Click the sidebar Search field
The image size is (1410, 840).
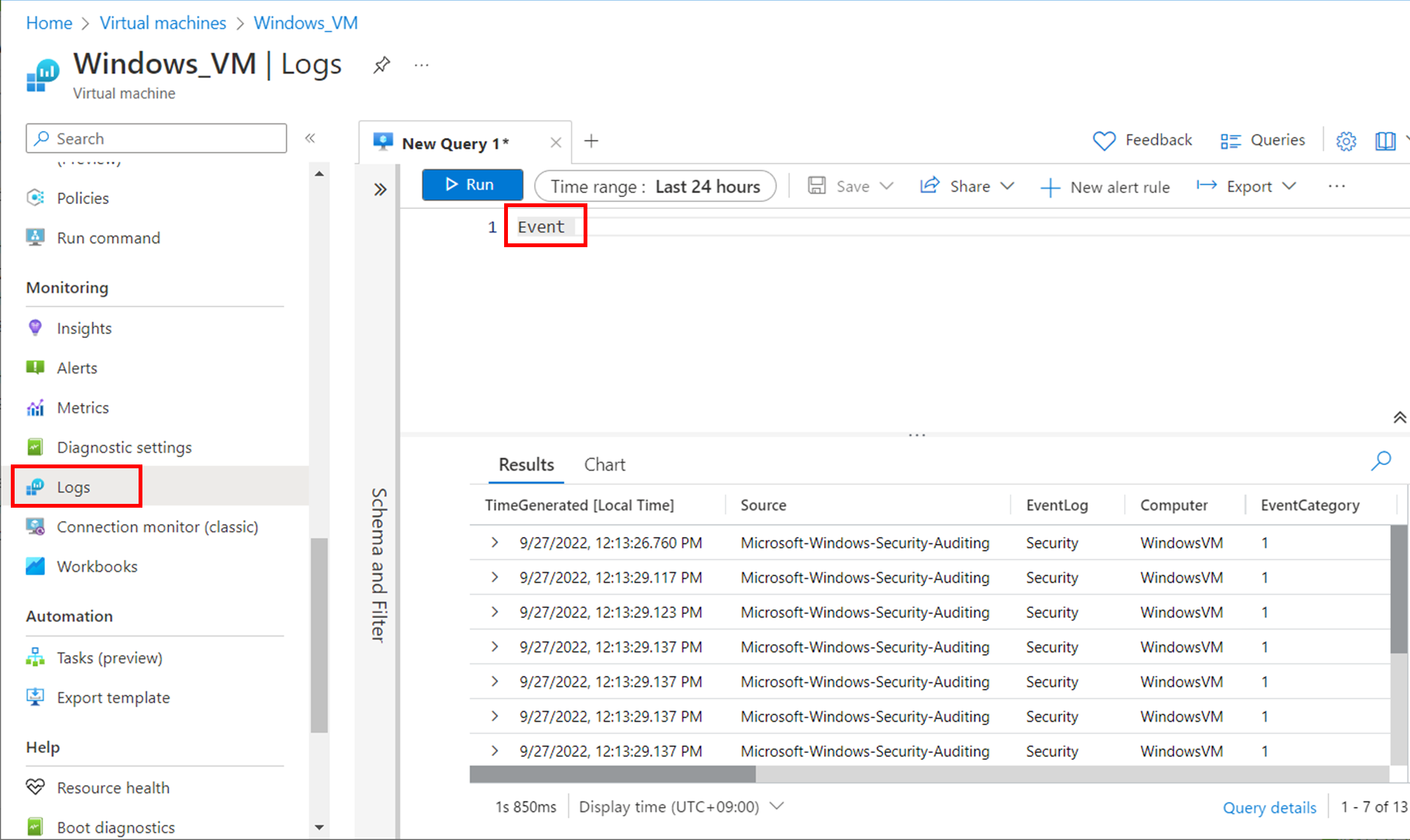(156, 139)
